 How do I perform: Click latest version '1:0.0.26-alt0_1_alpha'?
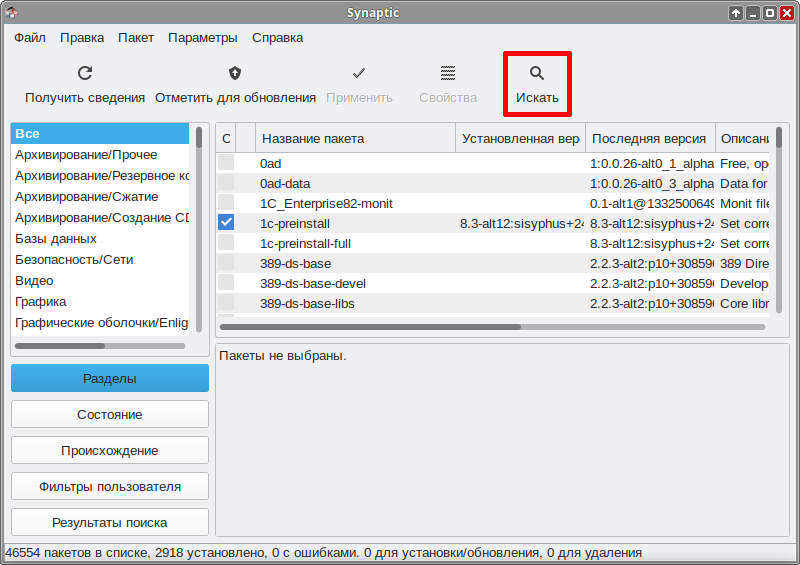pos(652,163)
